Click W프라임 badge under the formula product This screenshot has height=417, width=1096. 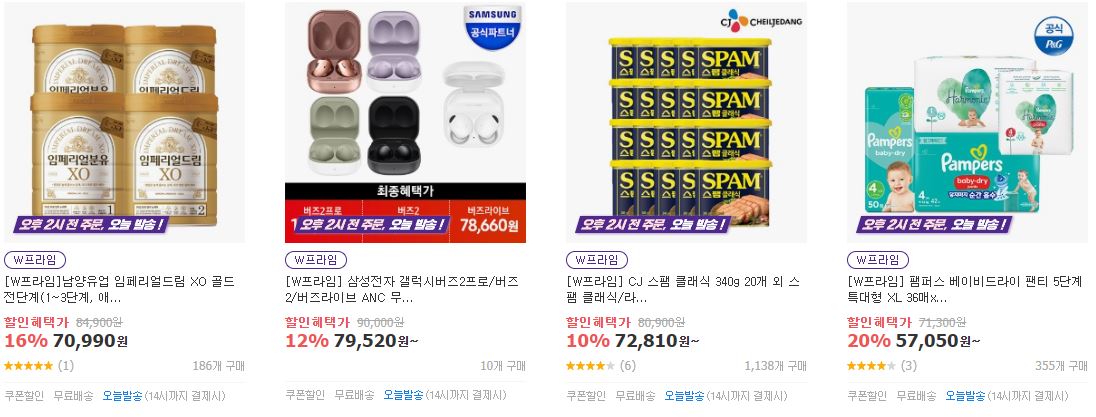[x=35, y=260]
